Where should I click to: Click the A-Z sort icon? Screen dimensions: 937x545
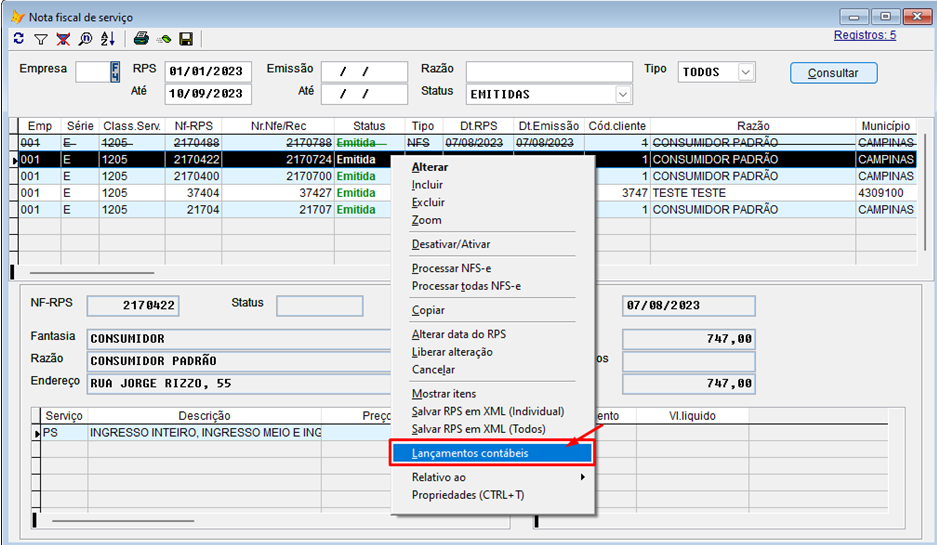pyautogui.click(x=107, y=39)
